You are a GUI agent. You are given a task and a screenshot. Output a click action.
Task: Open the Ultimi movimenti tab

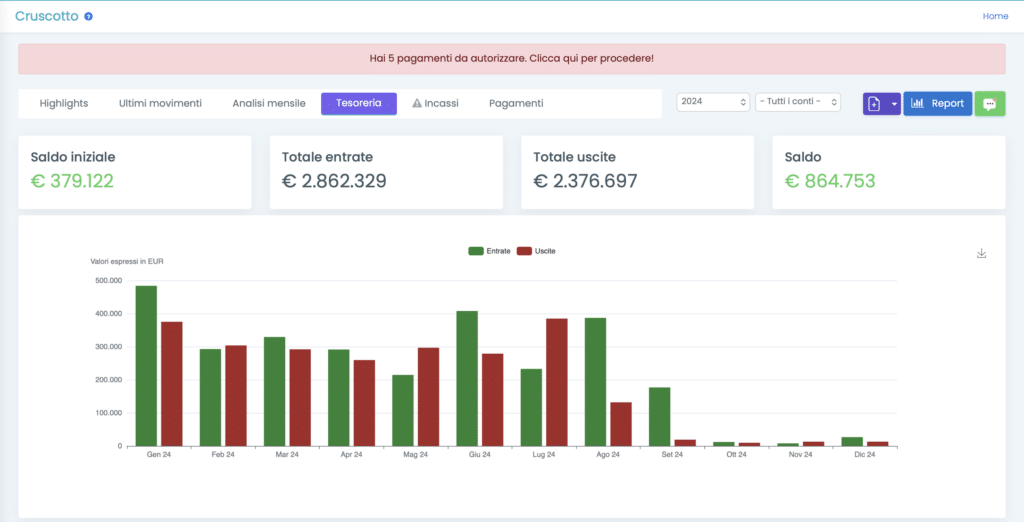[160, 103]
